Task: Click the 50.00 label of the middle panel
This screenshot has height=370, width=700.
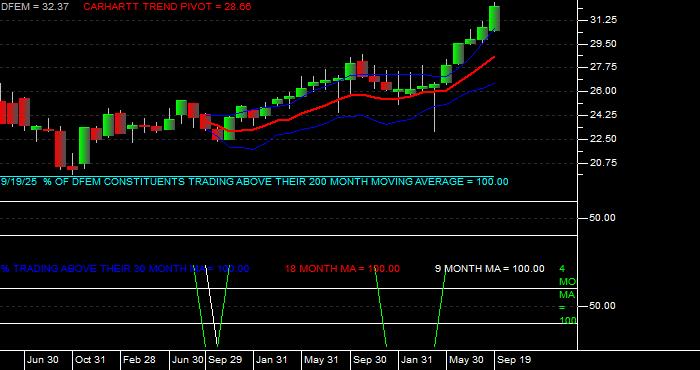Action: click(603, 218)
